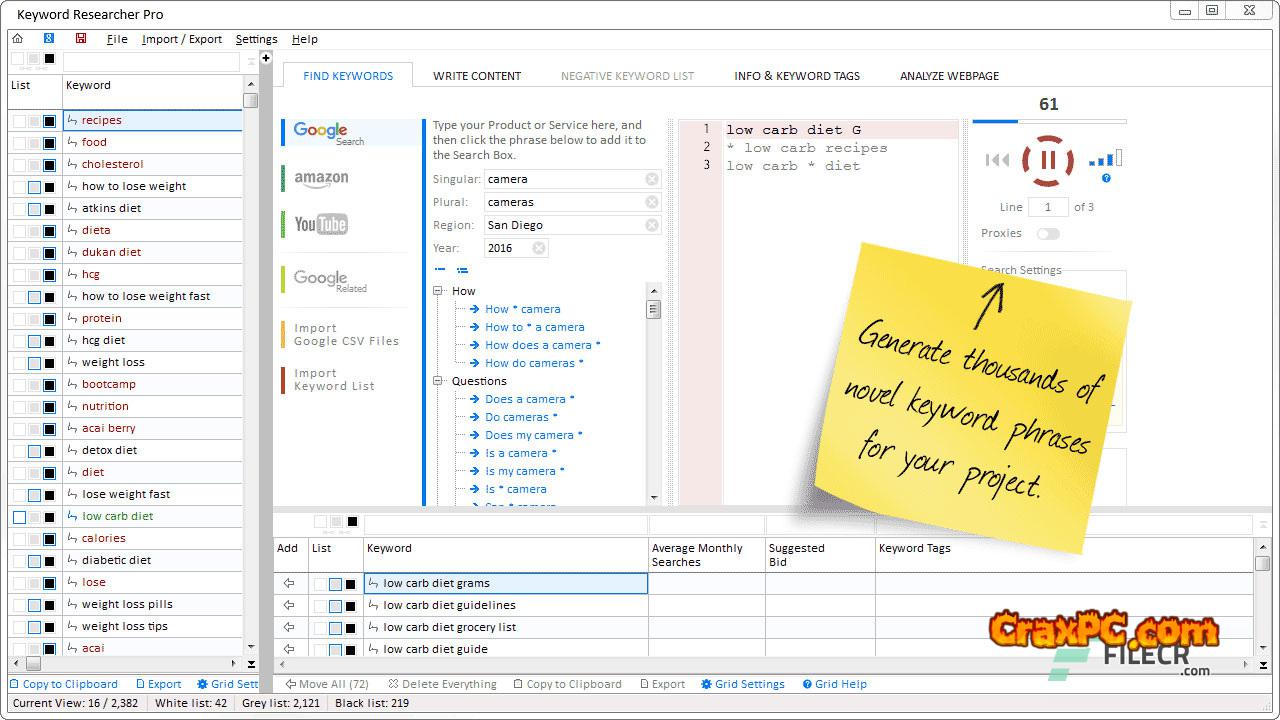Jump to bottom of the left keyword list
The image size is (1280, 720).
tap(251, 664)
